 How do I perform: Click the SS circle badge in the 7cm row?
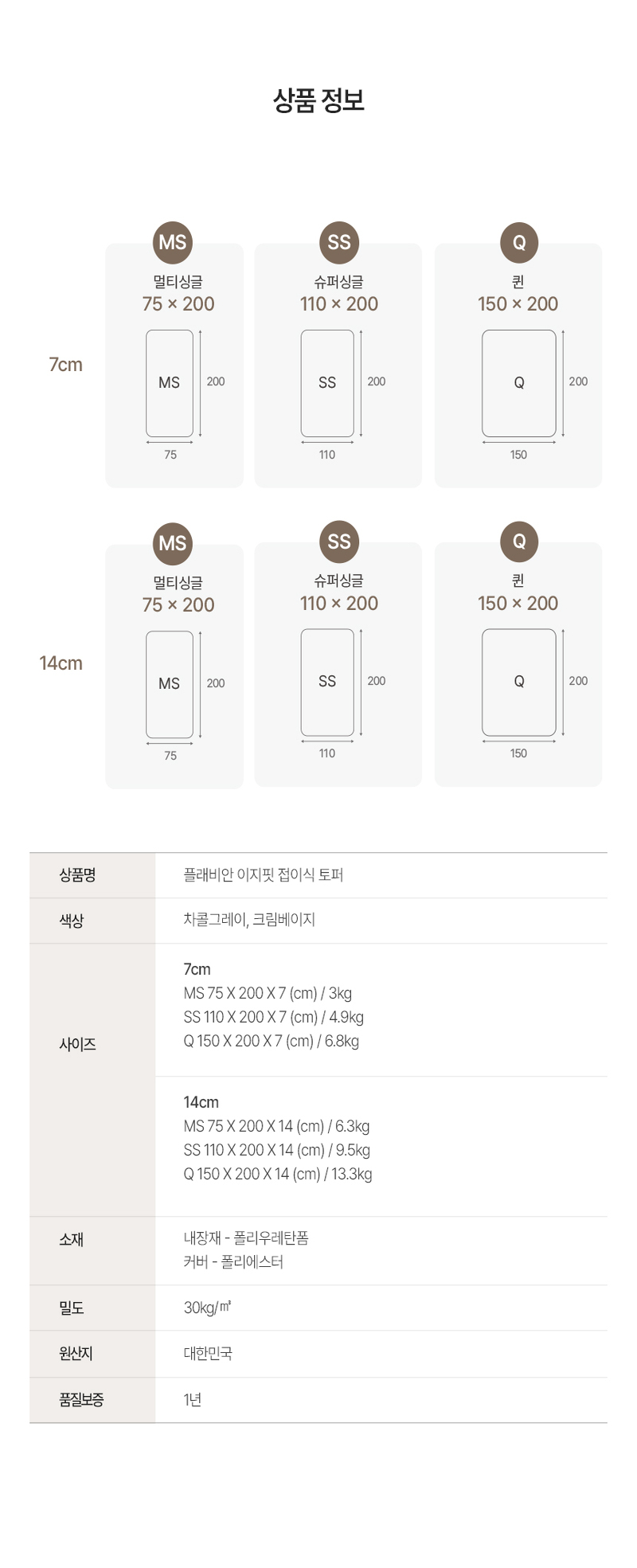339,242
